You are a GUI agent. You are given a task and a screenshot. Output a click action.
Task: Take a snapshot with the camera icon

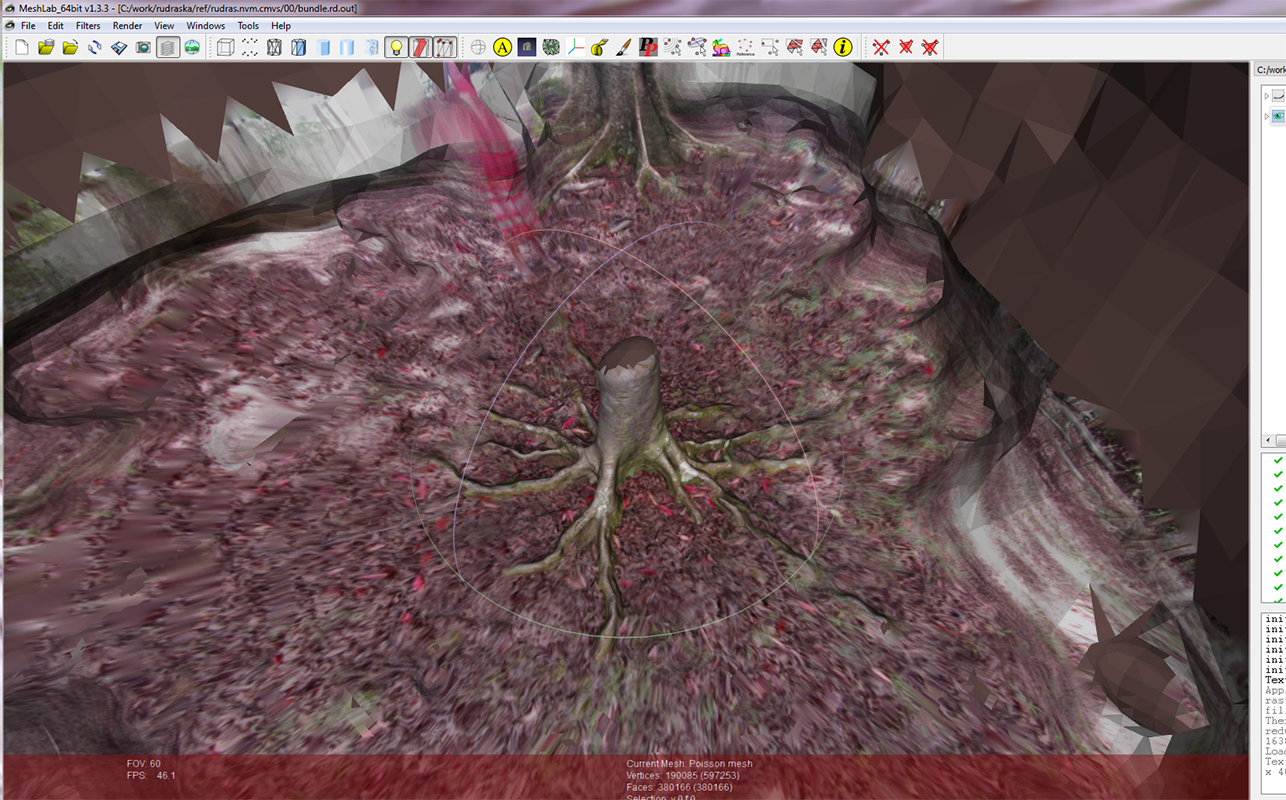point(143,47)
